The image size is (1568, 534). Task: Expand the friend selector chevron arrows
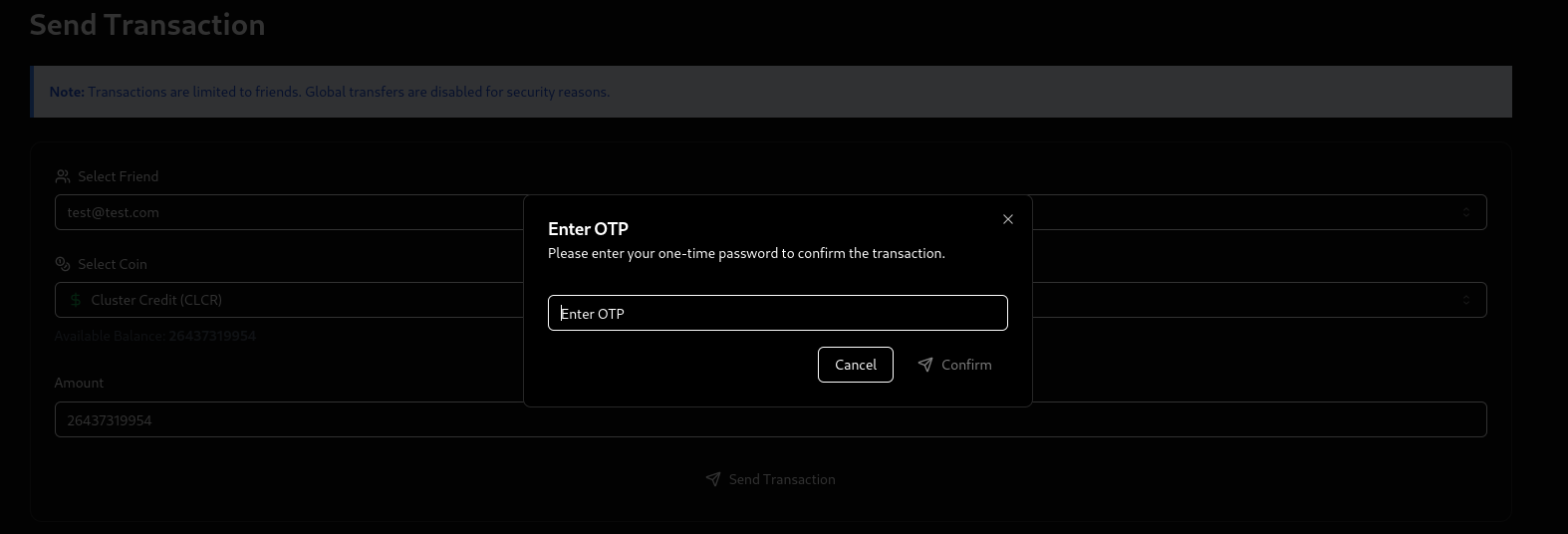1465,212
